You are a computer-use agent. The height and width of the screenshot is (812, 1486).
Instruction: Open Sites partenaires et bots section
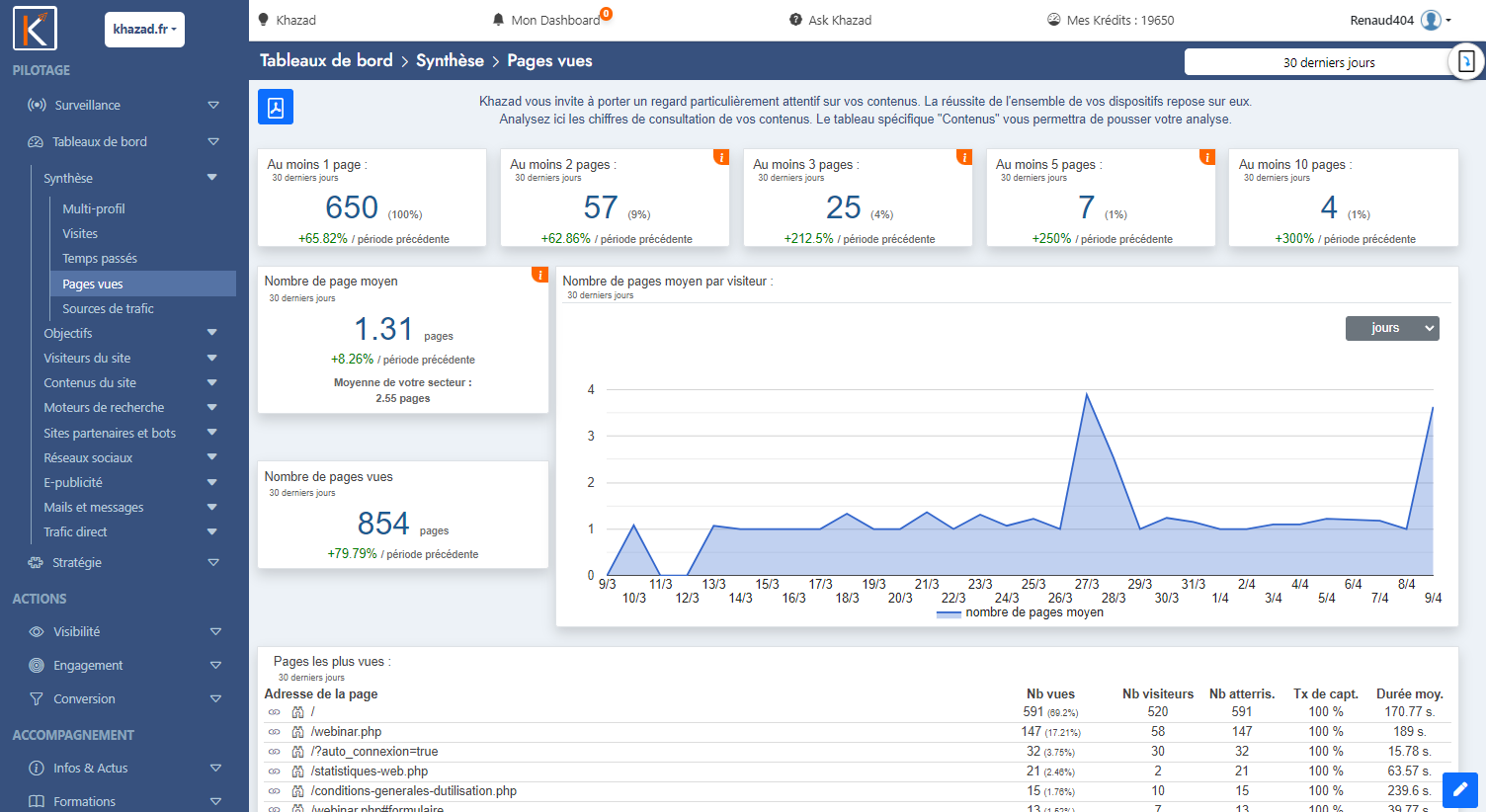[x=110, y=433]
